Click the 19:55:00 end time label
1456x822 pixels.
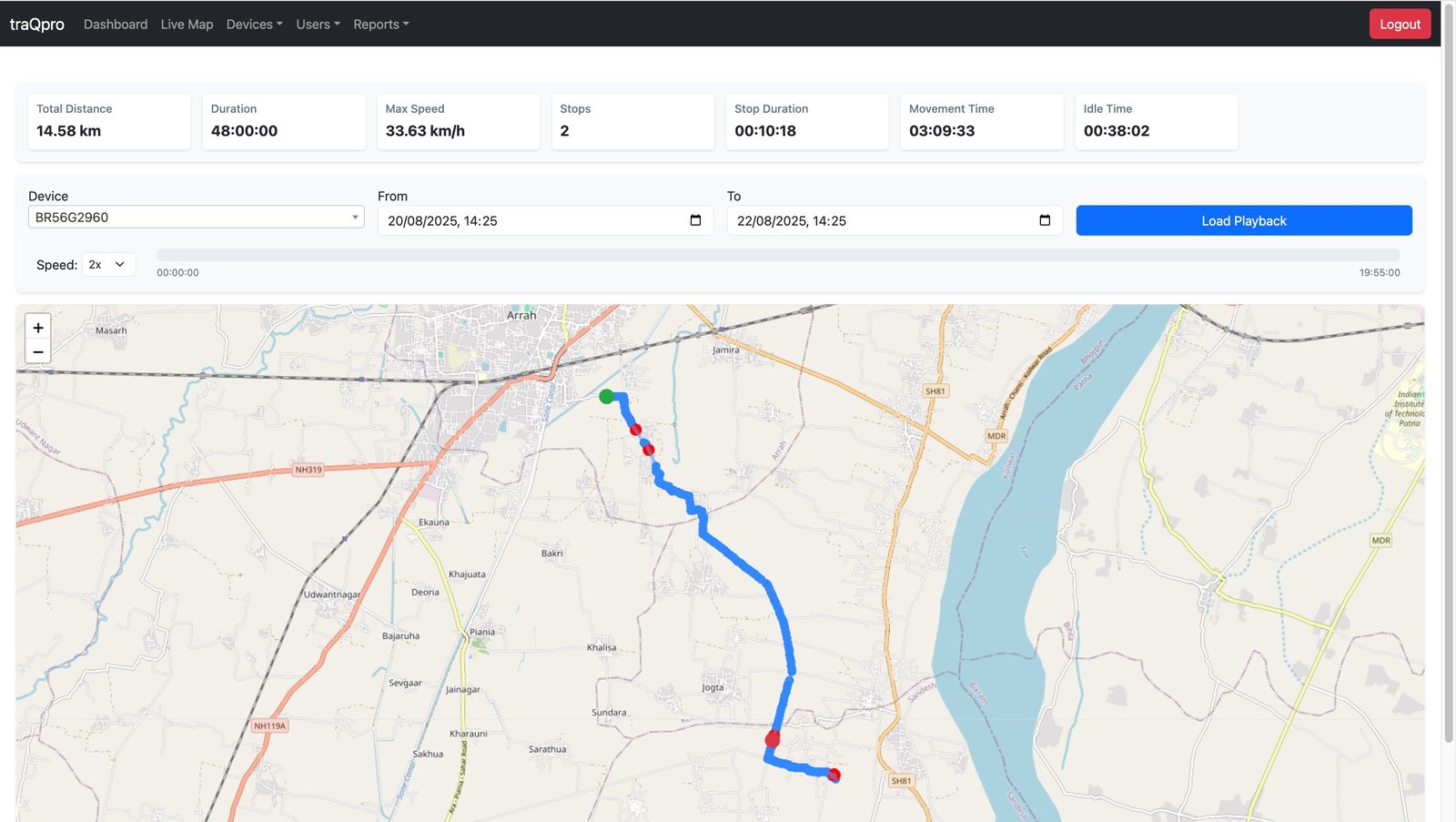(1380, 272)
